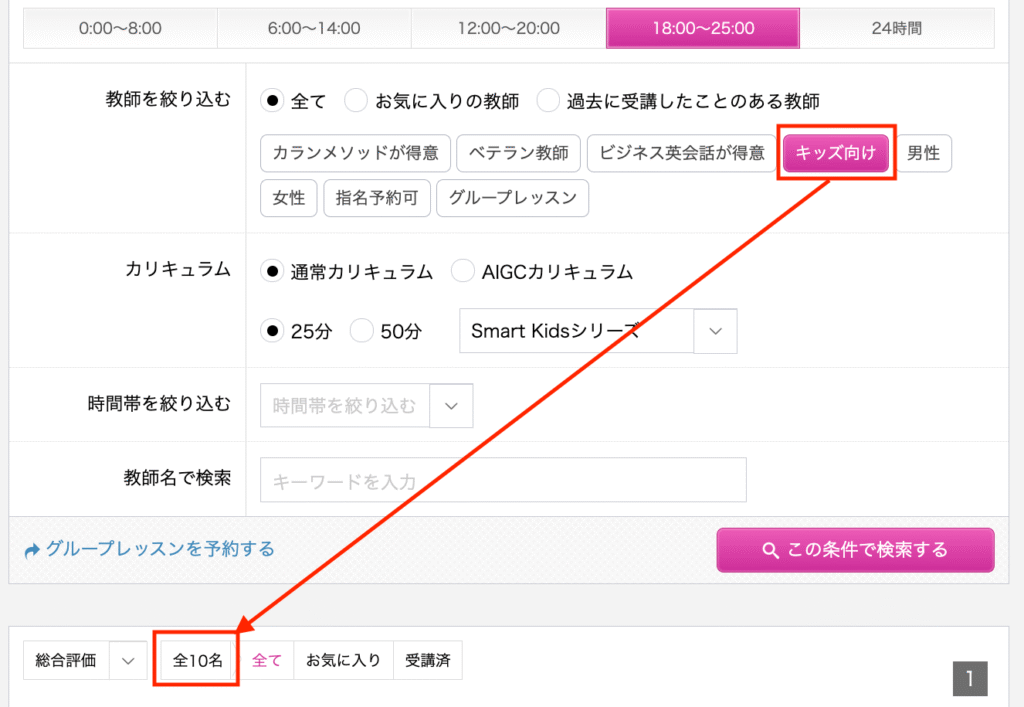Screen dimensions: 1024x707
Task: Enable the 指名予約可 filter tag
Action: click(377, 198)
